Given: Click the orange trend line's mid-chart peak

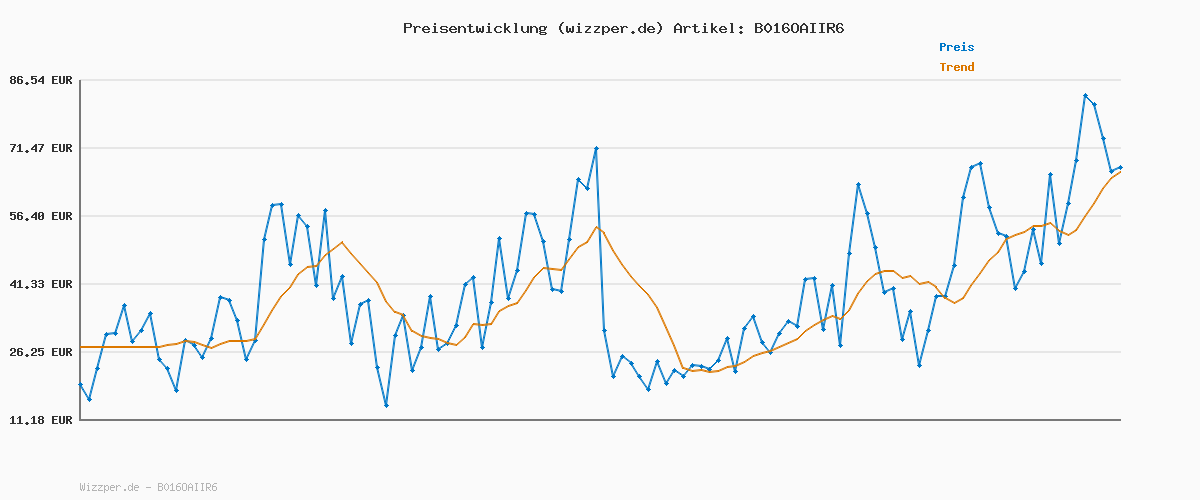Looking at the screenshot, I should [596, 226].
